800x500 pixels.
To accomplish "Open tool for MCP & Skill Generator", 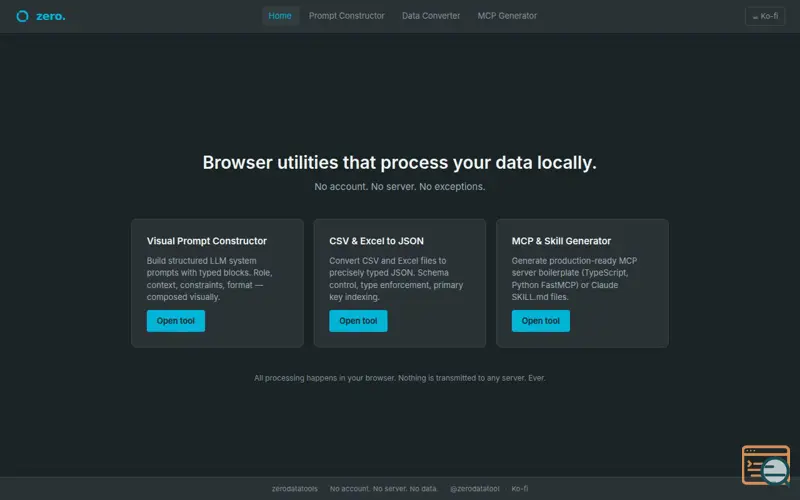I will (x=541, y=321).
